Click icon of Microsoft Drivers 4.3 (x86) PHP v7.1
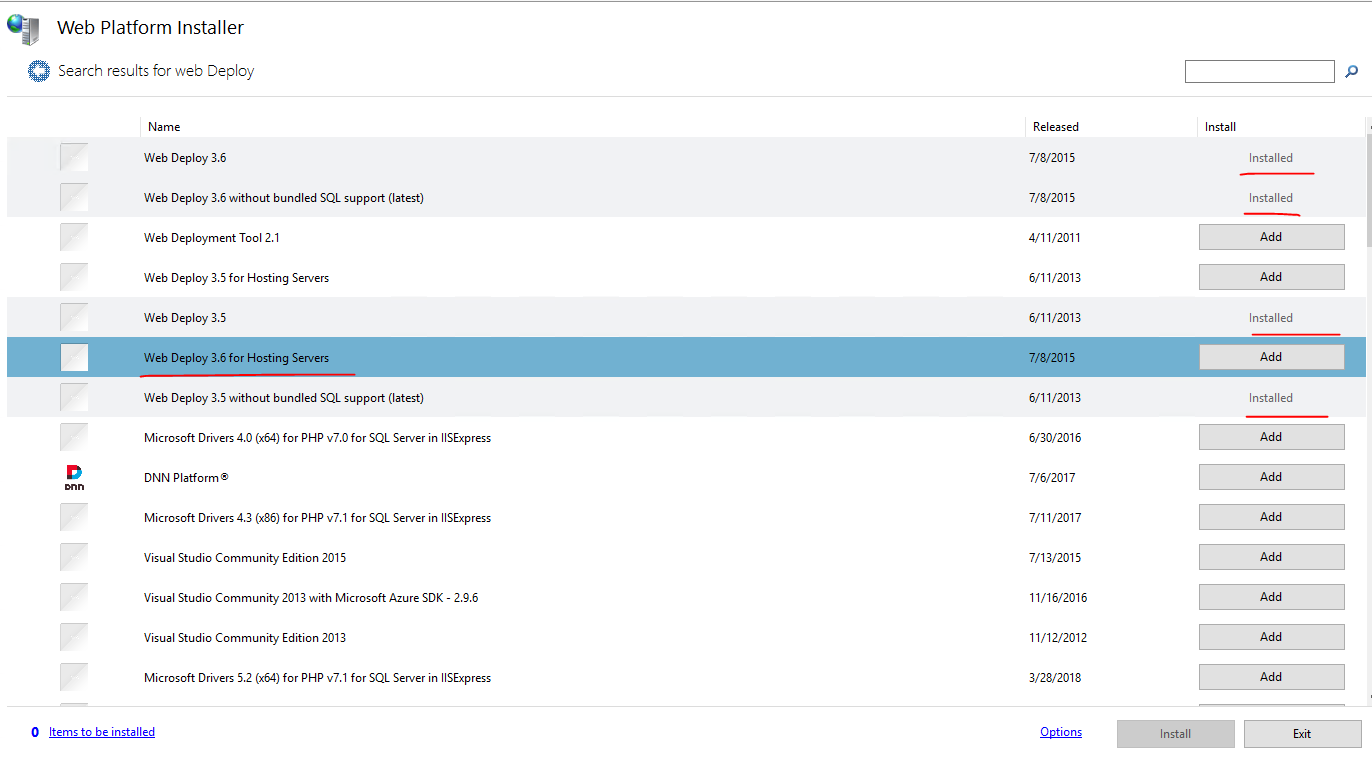The height and width of the screenshot is (764, 1372). pos(74,517)
